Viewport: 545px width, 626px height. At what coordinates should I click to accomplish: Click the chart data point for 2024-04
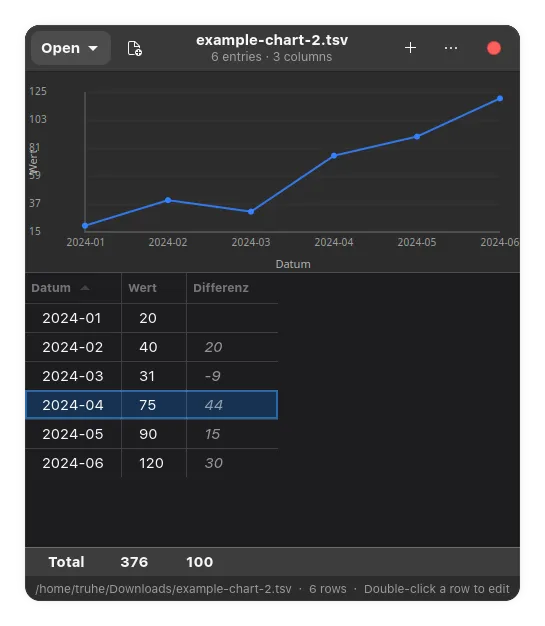pos(334,156)
